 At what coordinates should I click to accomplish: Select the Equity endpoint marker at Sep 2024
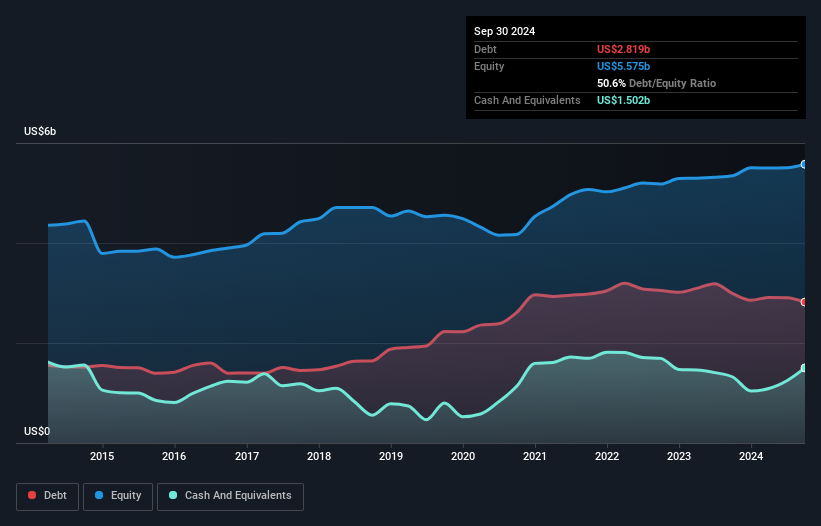pos(804,164)
